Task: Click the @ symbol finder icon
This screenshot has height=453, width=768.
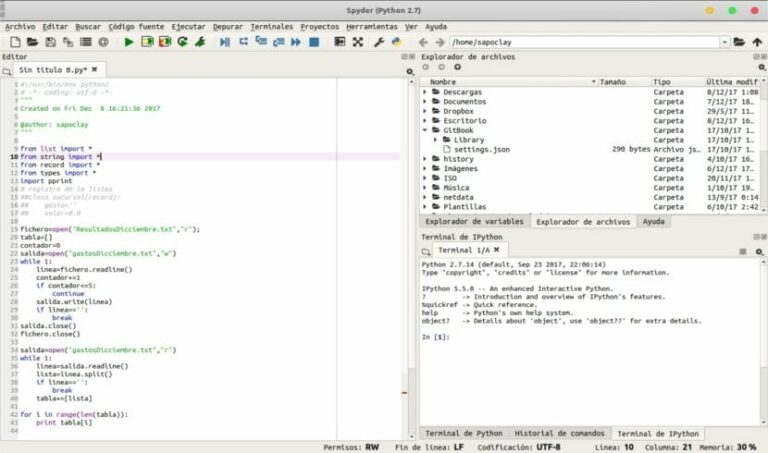Action: [x=103, y=42]
